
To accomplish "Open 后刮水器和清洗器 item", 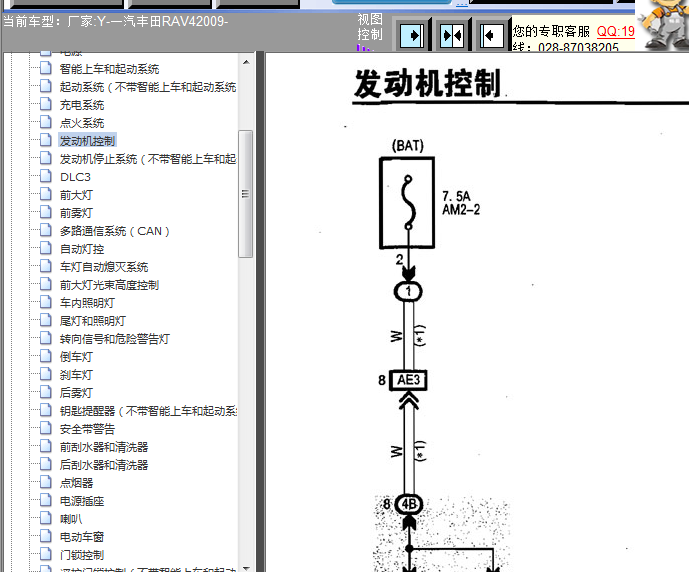I will [x=104, y=465].
